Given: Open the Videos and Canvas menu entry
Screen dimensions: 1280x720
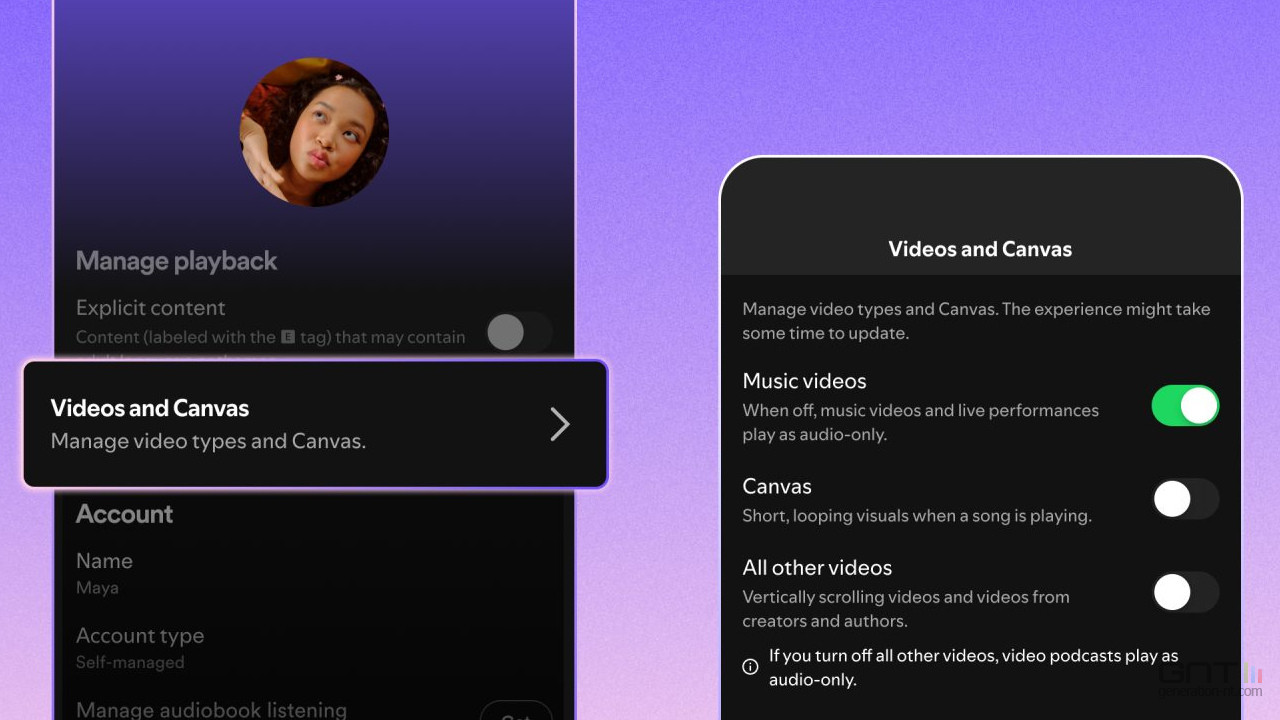Looking at the screenshot, I should click(x=300, y=424).
